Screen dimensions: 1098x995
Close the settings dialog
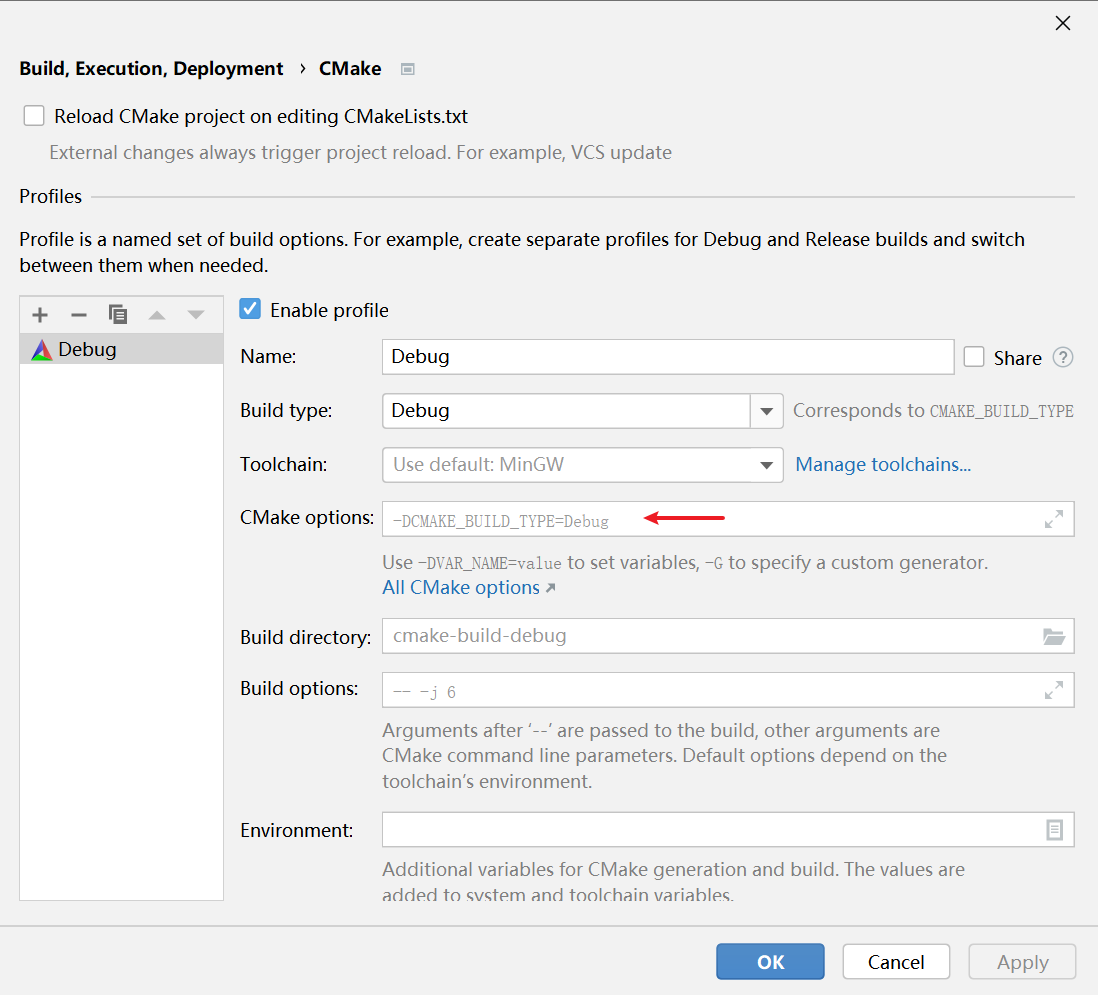pyautogui.click(x=1063, y=23)
